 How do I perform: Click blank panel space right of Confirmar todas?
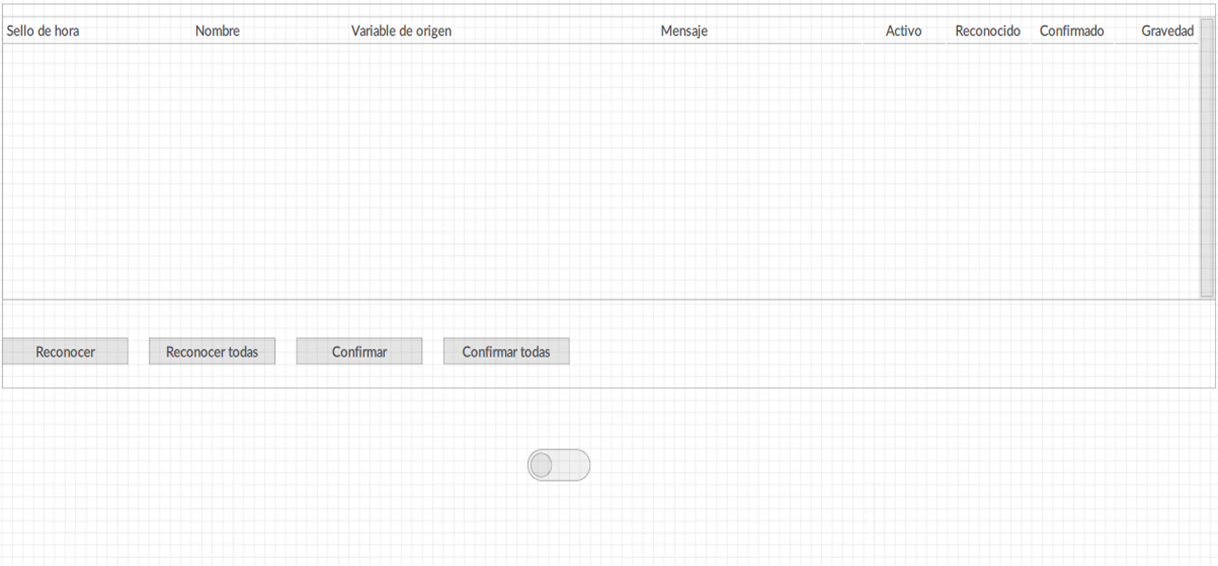point(890,351)
